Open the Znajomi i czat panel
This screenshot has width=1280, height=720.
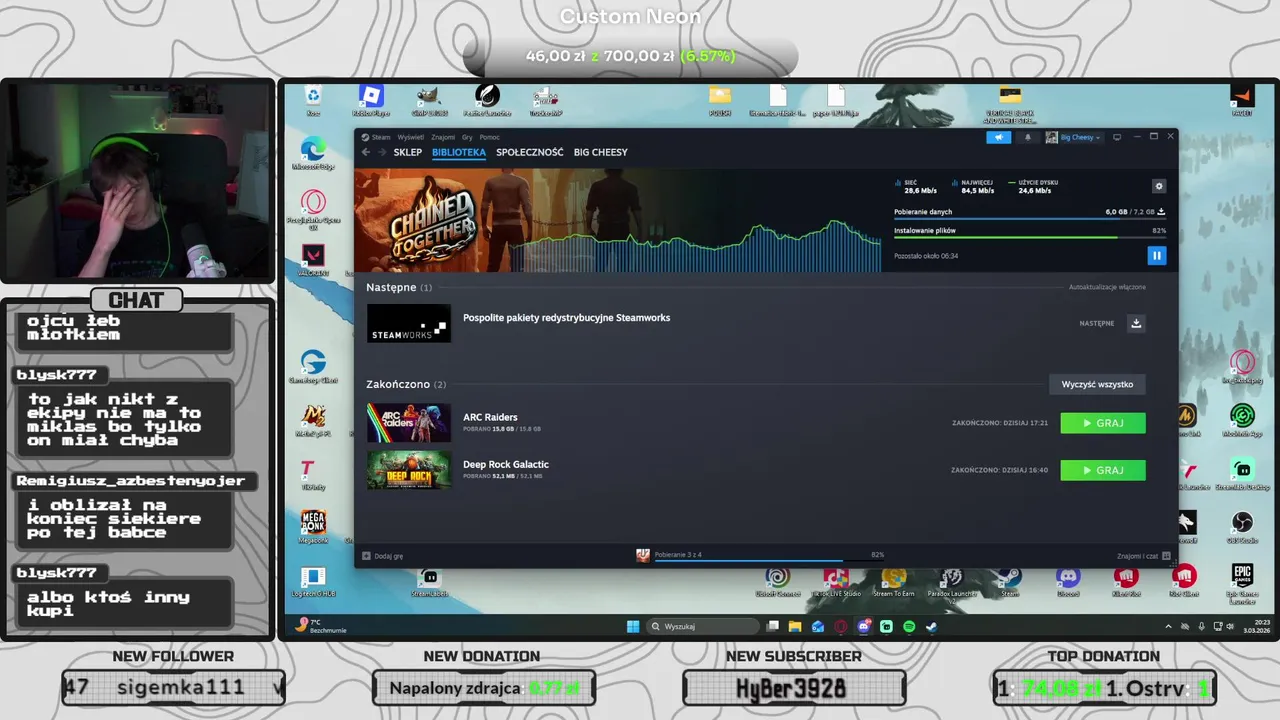point(1143,556)
